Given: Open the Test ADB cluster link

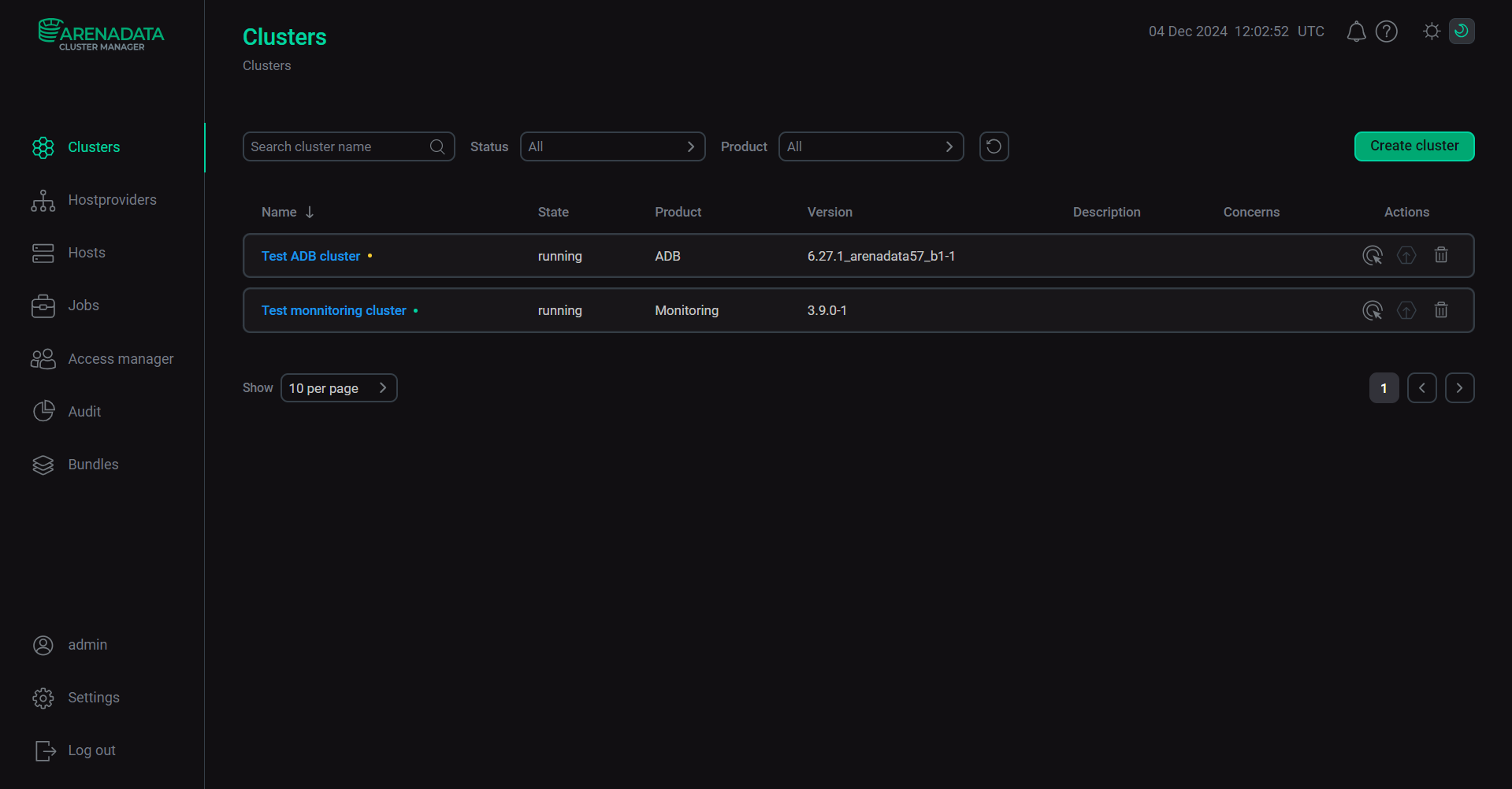Looking at the screenshot, I should point(310,257).
